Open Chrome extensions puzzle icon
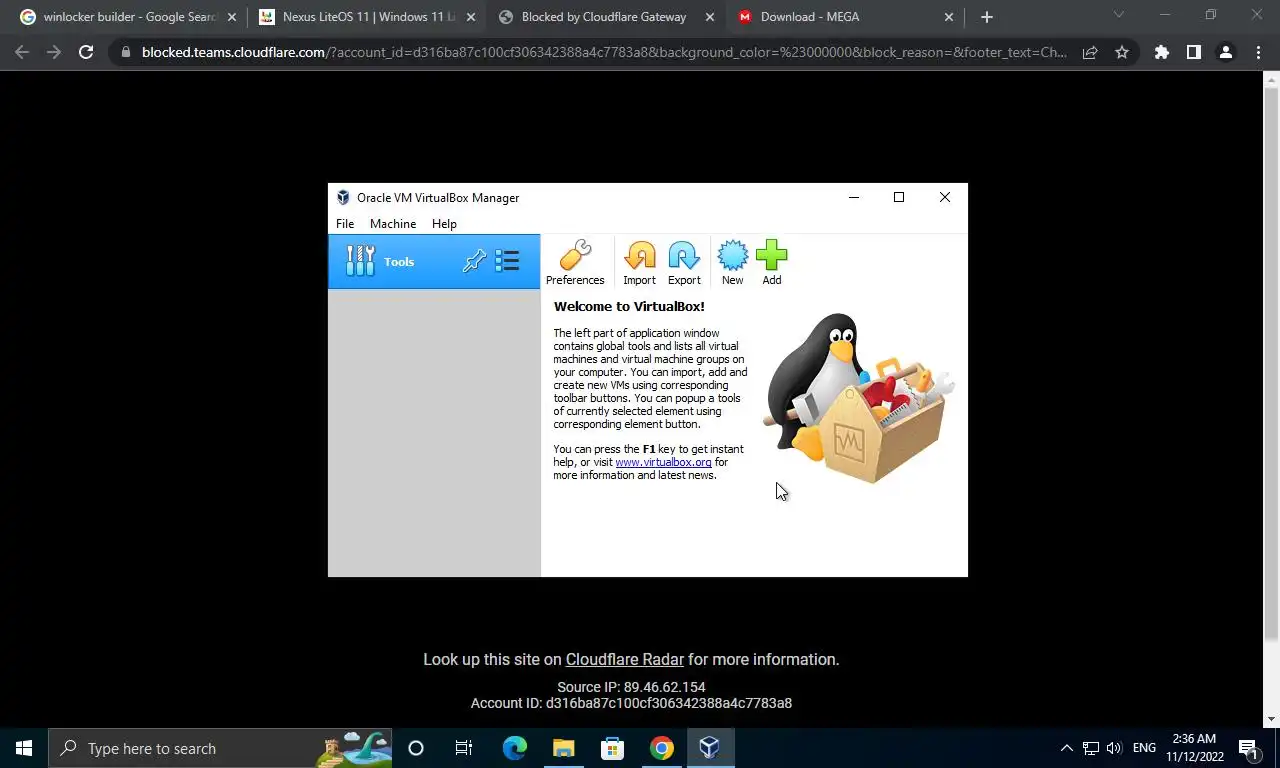1280x768 pixels. point(1161,52)
